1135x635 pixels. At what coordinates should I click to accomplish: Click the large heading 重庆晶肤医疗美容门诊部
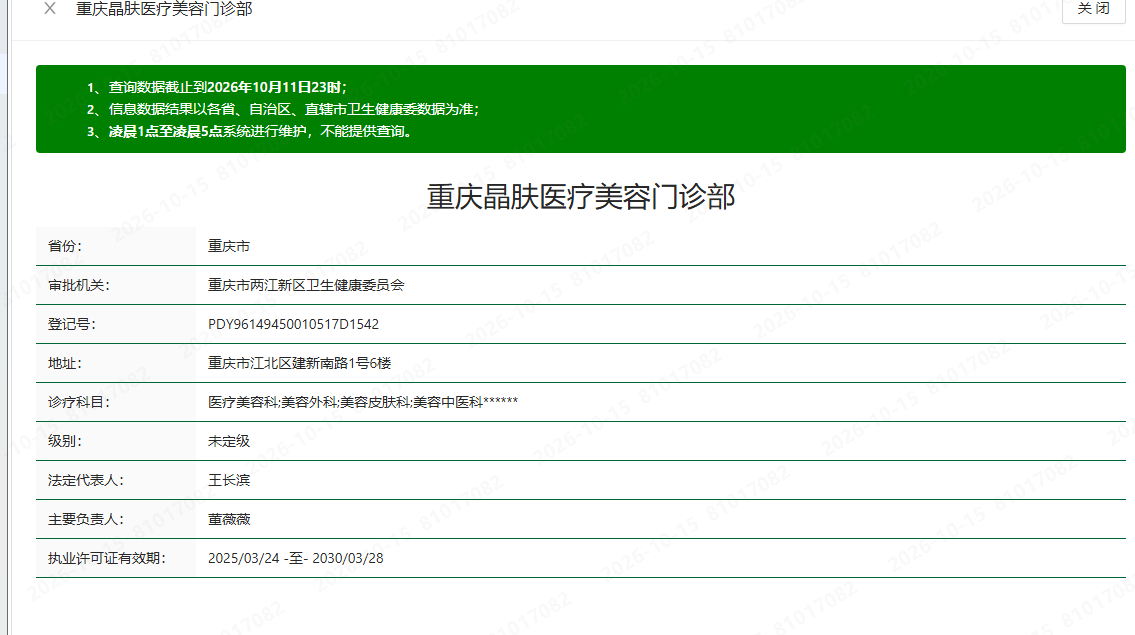point(581,197)
